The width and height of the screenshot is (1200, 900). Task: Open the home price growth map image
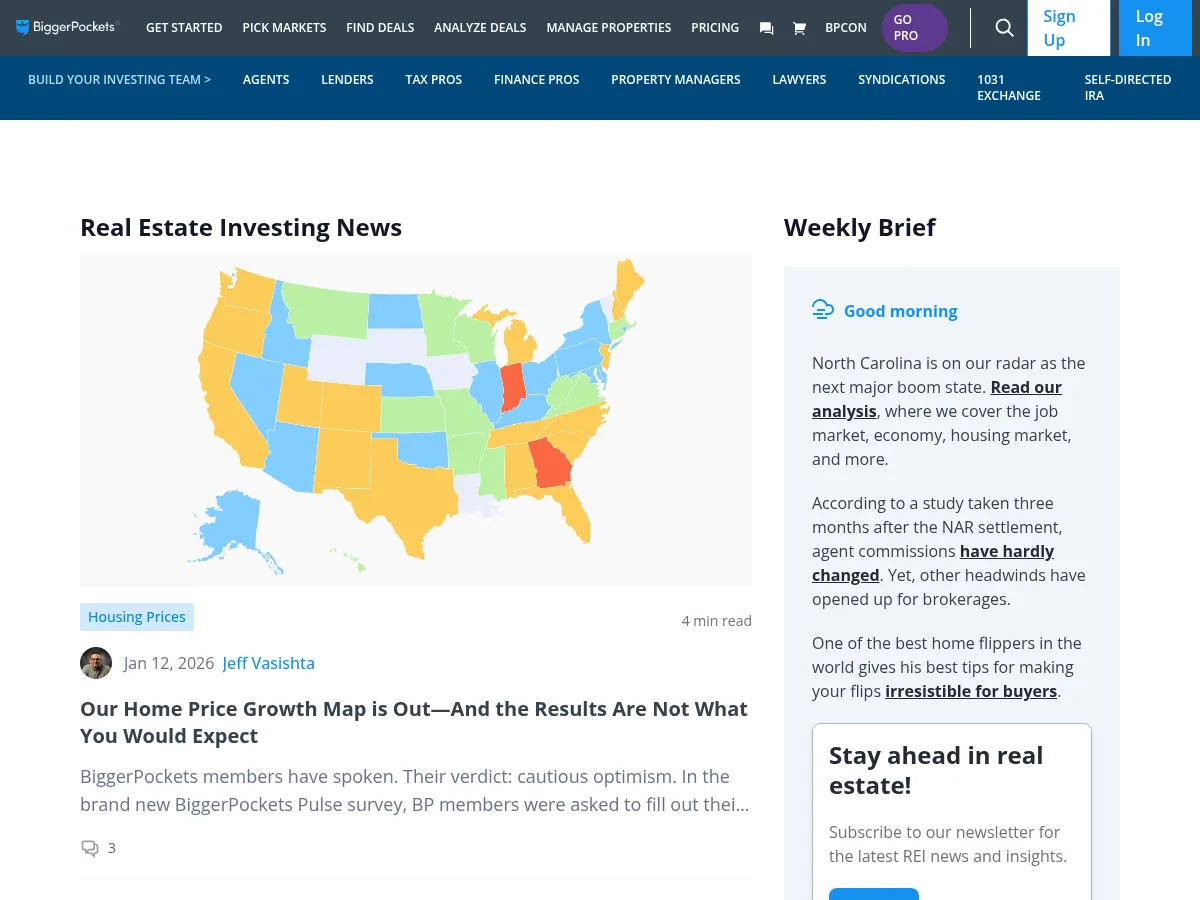pyautogui.click(x=416, y=420)
